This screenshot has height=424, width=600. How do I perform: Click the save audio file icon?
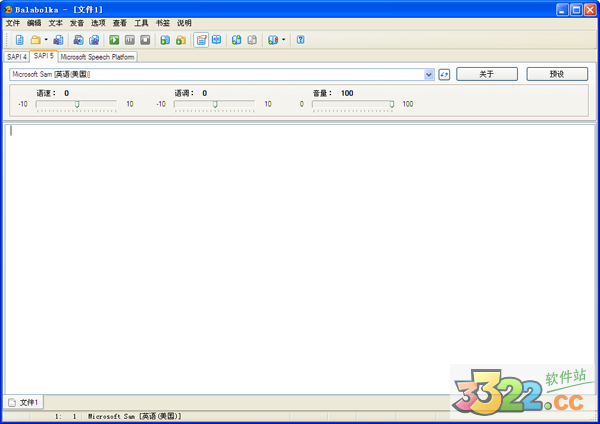click(x=78, y=40)
